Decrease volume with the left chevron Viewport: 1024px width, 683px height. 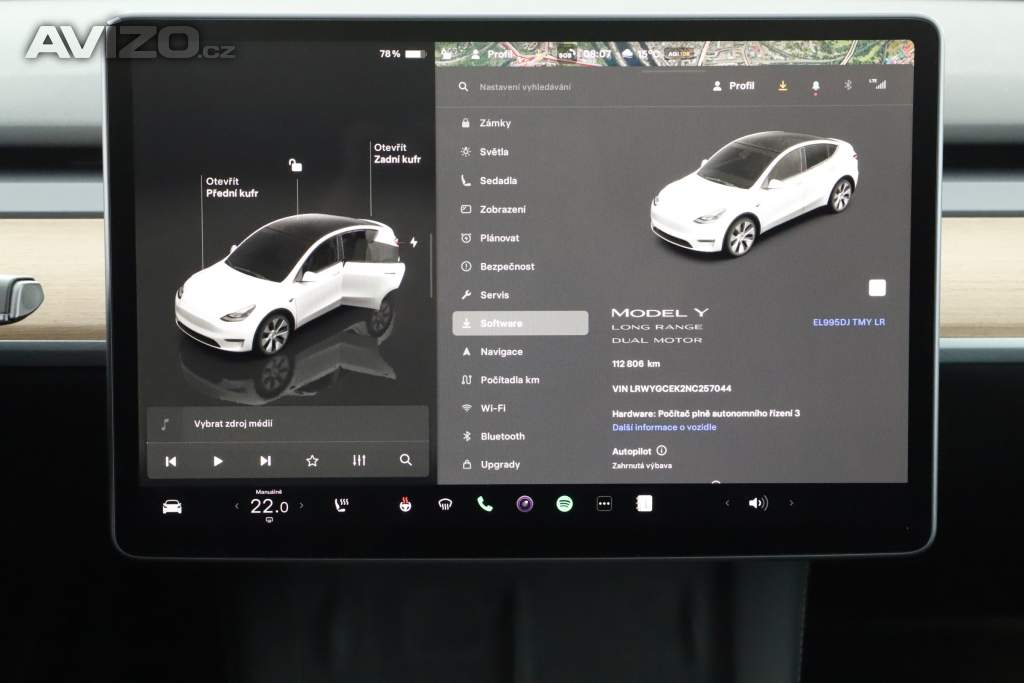(x=727, y=503)
